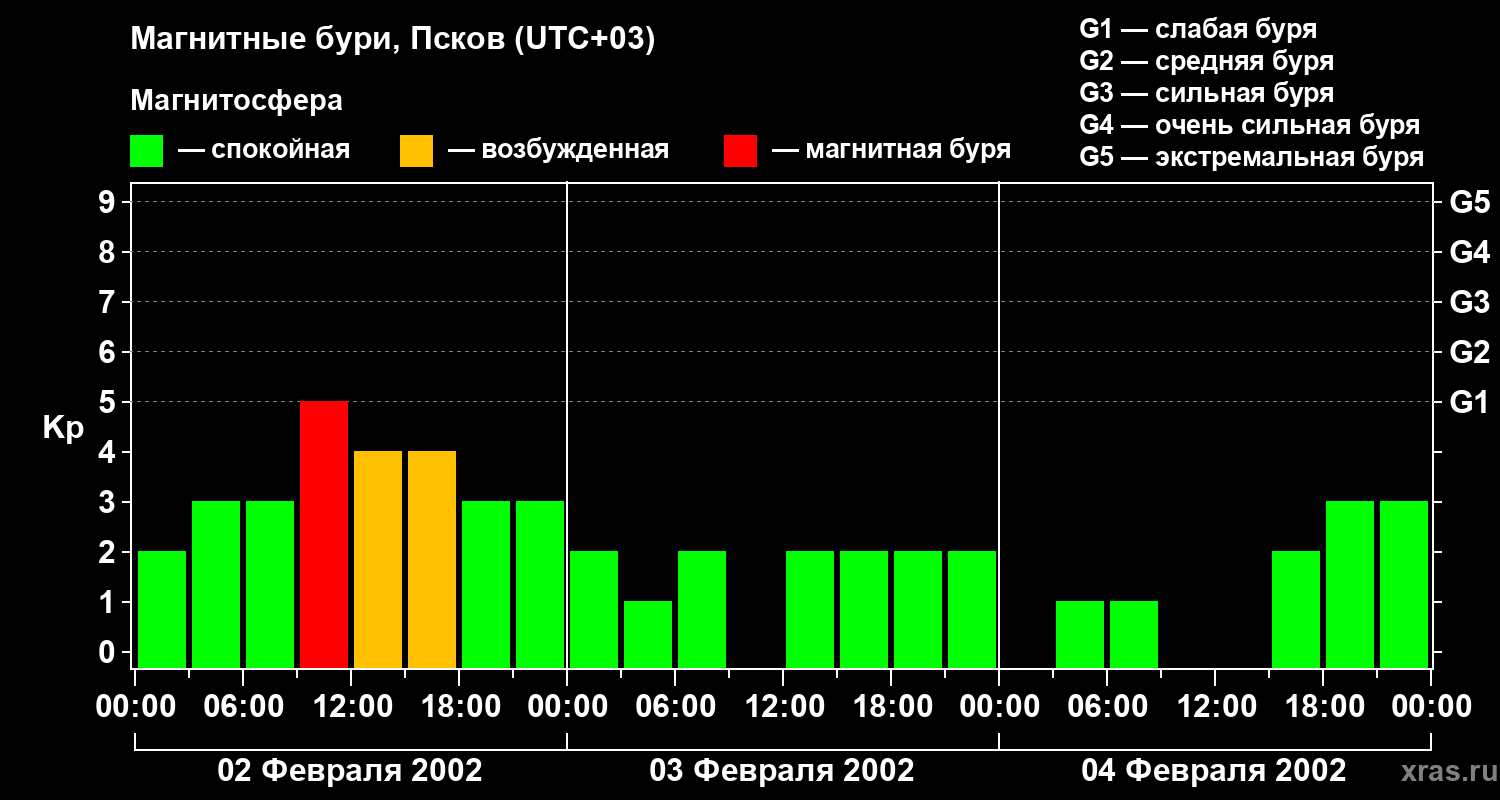Screen dimensions: 1500x800
Task: Click the Kp 1 bar on 03 Февраля
Action: tap(648, 634)
